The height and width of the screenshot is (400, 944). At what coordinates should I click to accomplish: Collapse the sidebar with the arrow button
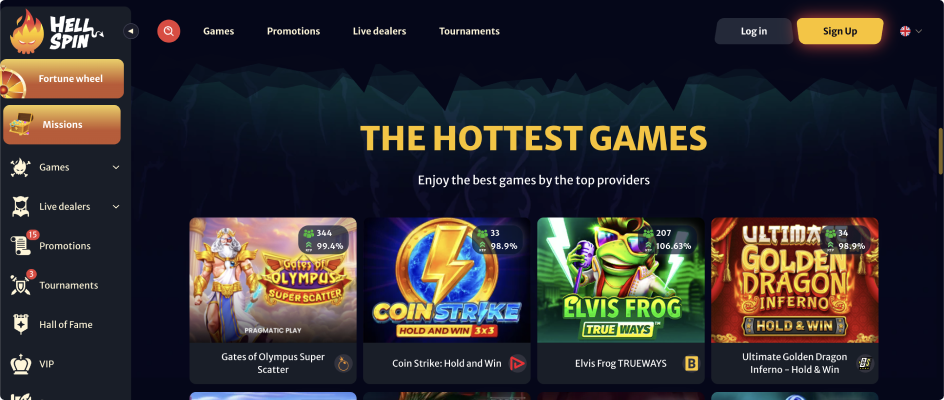click(x=131, y=31)
